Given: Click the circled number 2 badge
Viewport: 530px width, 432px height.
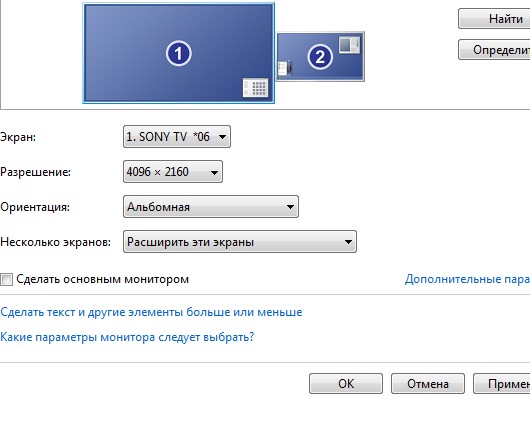Looking at the screenshot, I should point(320,57).
